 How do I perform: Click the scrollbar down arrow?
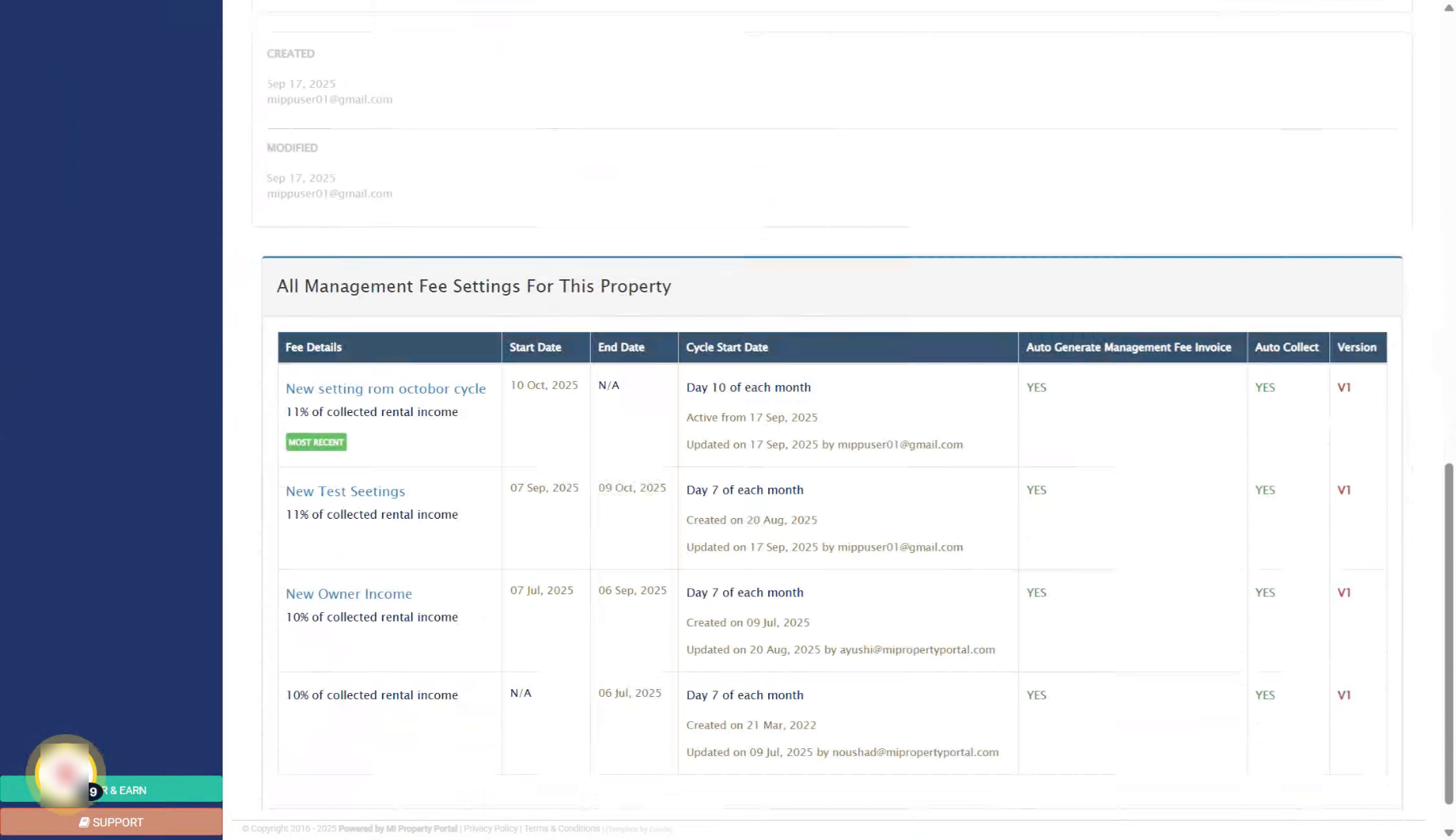[x=1448, y=833]
